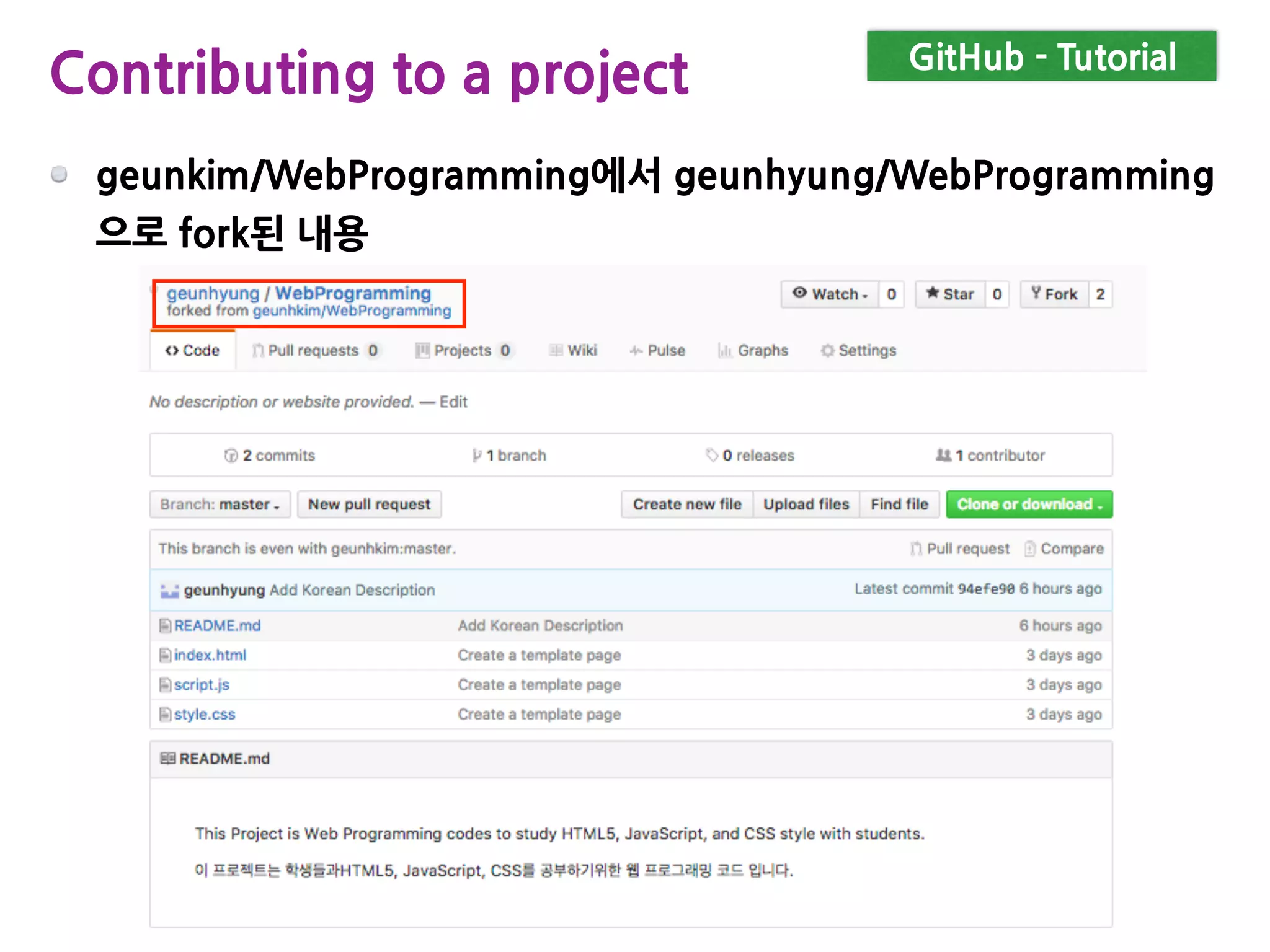Click the star count 0 badge

pyautogui.click(x=997, y=294)
